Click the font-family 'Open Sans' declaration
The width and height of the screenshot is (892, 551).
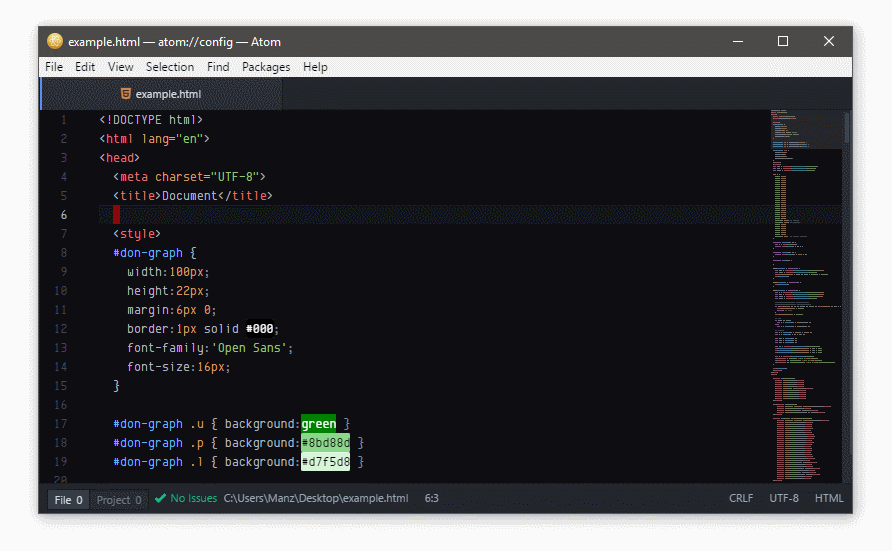(210, 348)
